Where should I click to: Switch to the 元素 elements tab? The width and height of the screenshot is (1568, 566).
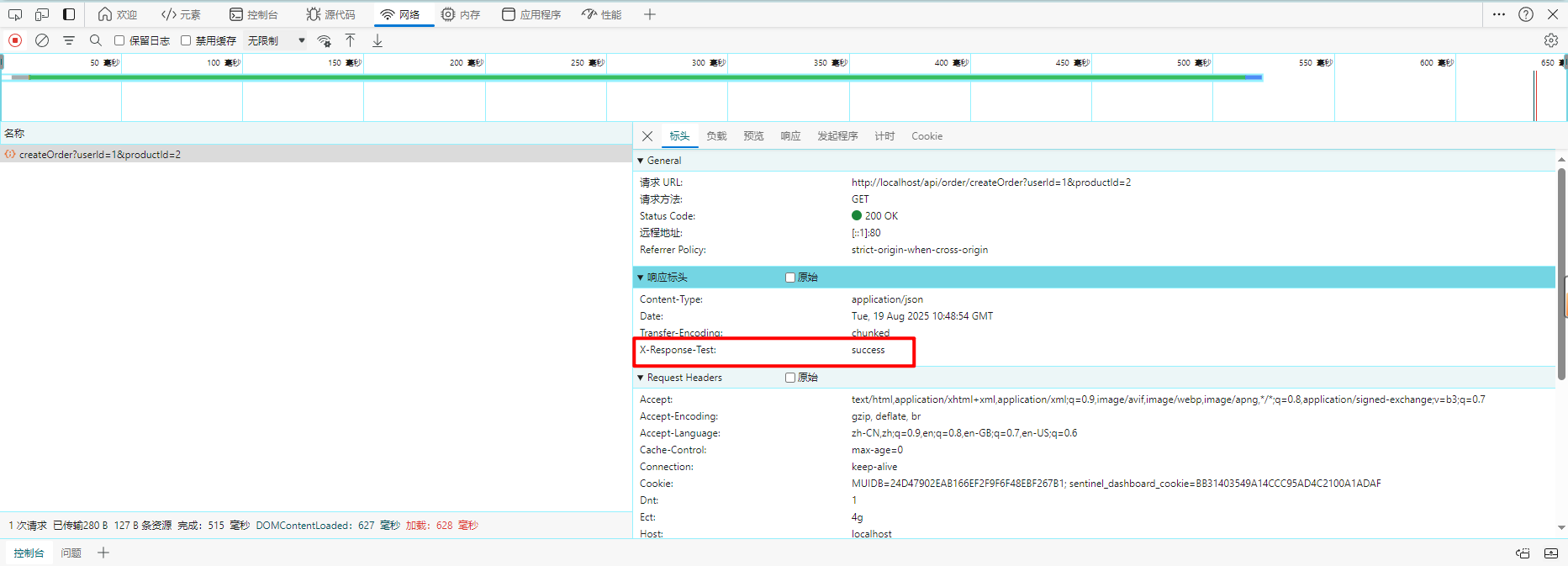click(181, 14)
